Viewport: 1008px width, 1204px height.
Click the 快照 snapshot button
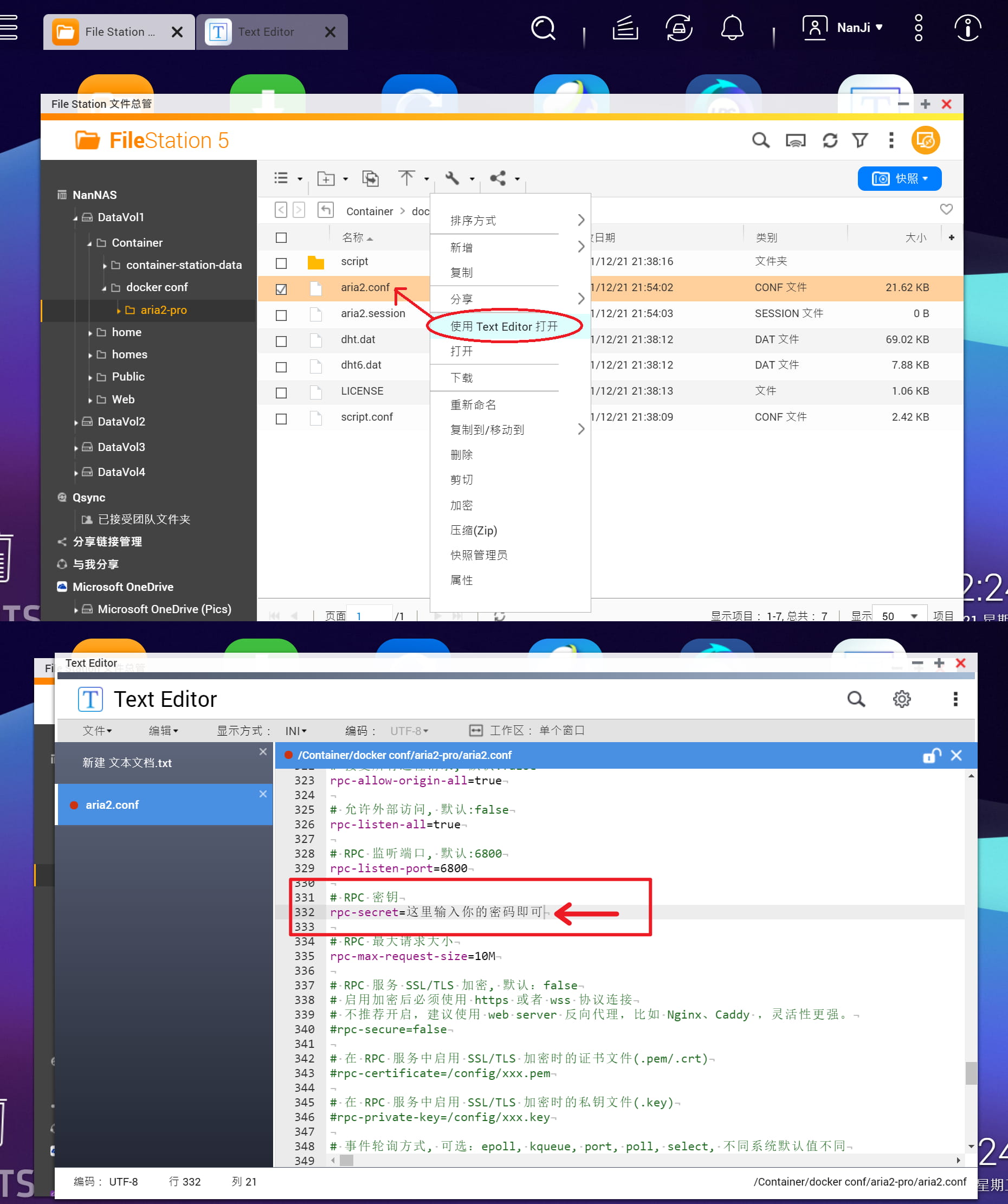tap(899, 178)
